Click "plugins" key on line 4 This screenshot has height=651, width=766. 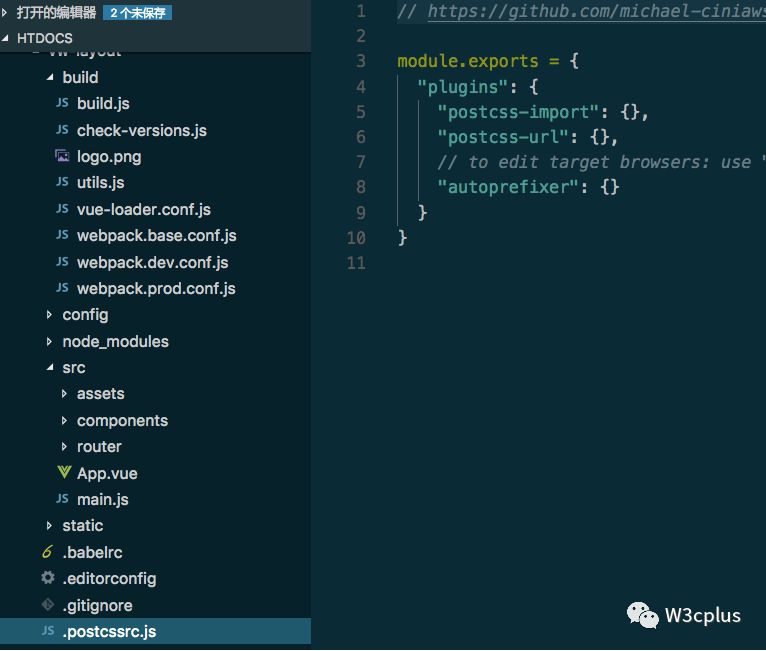tap(463, 87)
